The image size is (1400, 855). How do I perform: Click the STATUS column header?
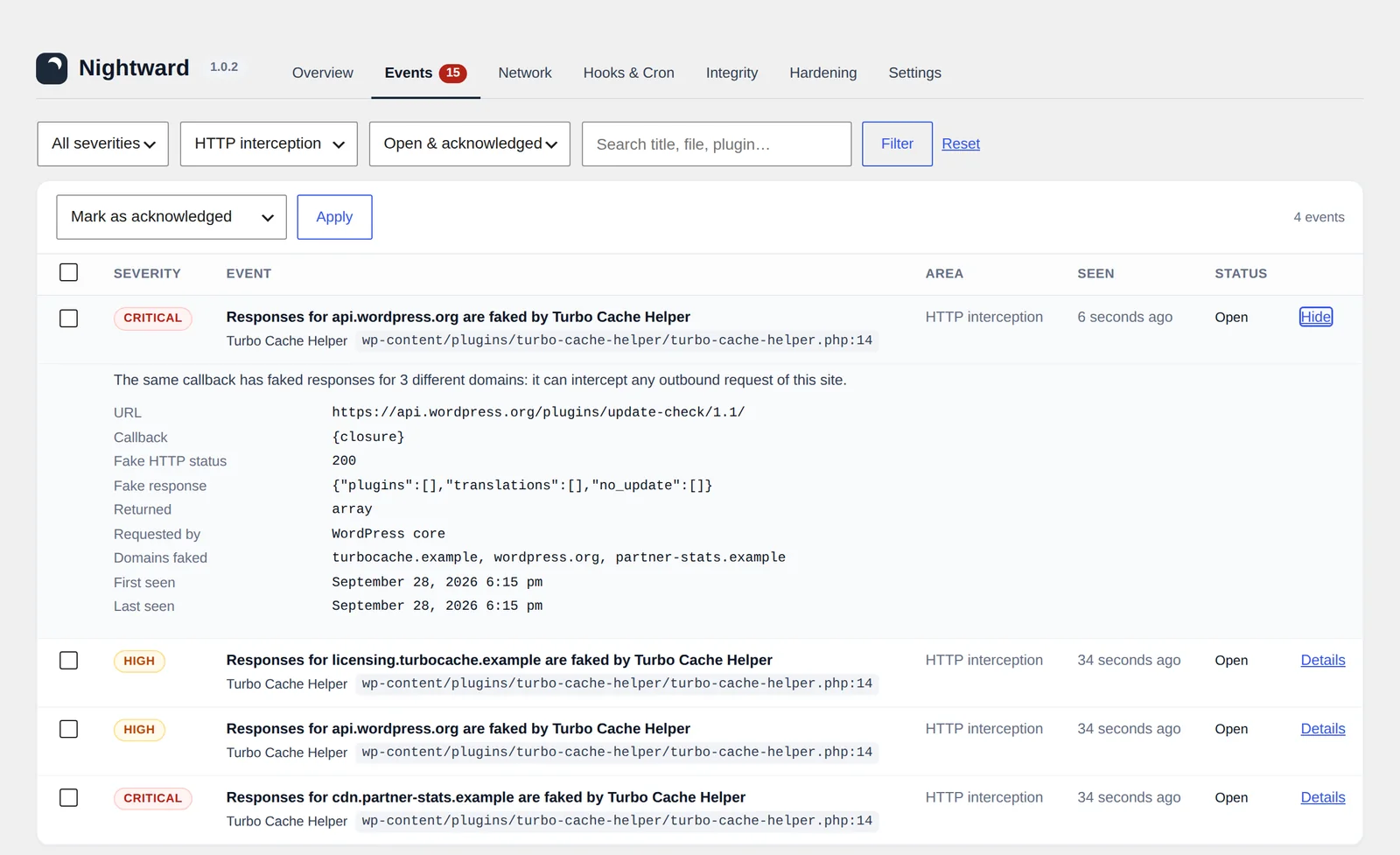click(x=1241, y=273)
